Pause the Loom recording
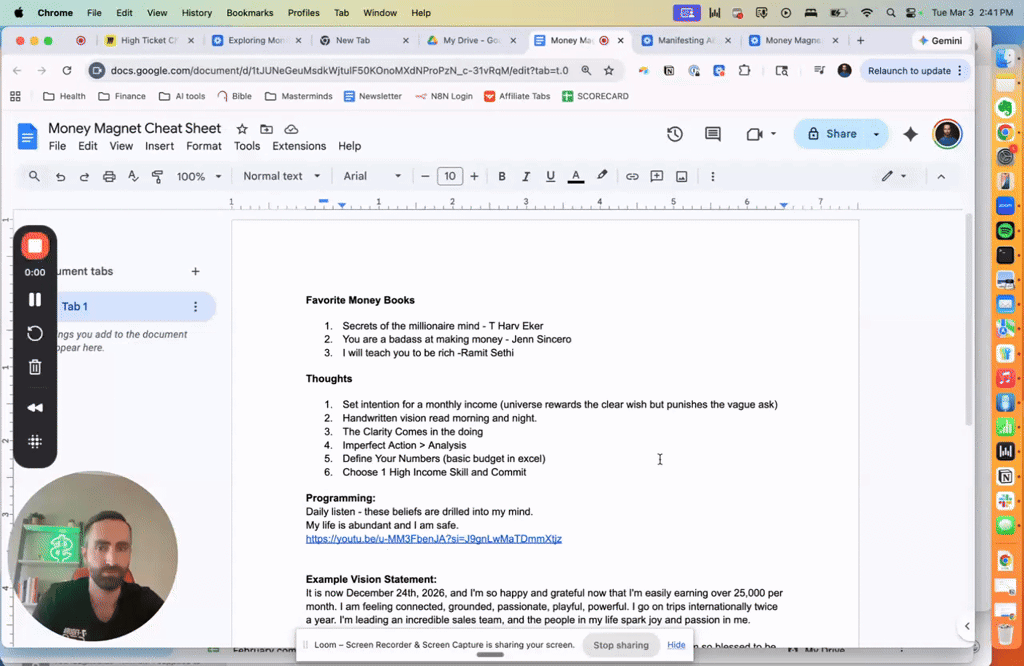 coord(35,299)
